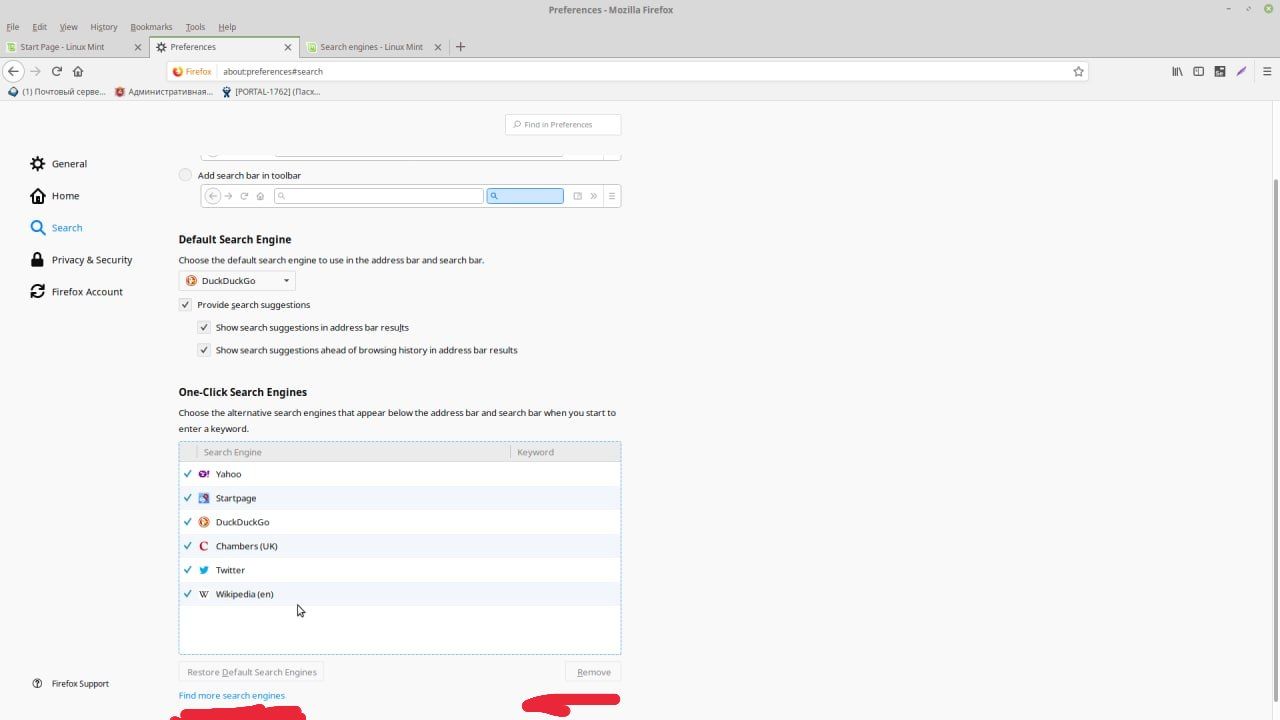Click the Firefox Support help icon

tap(37, 684)
